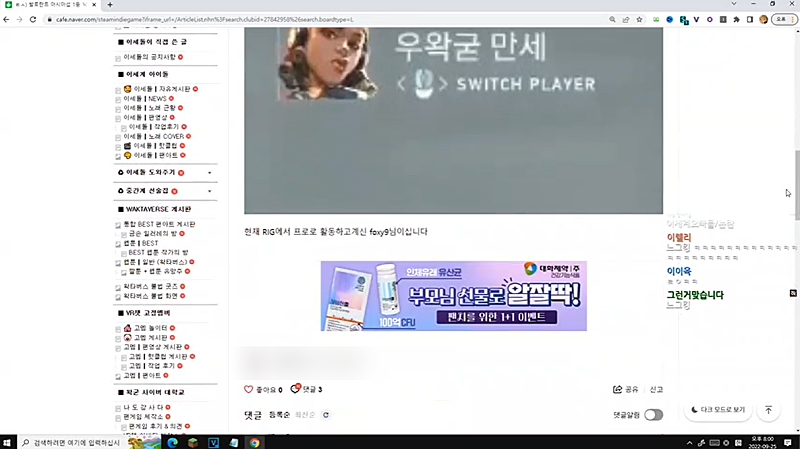Open the 부모님 선물로 알잘딱 banner ad
Viewport: 800px width, 449px height.
pyautogui.click(x=454, y=296)
